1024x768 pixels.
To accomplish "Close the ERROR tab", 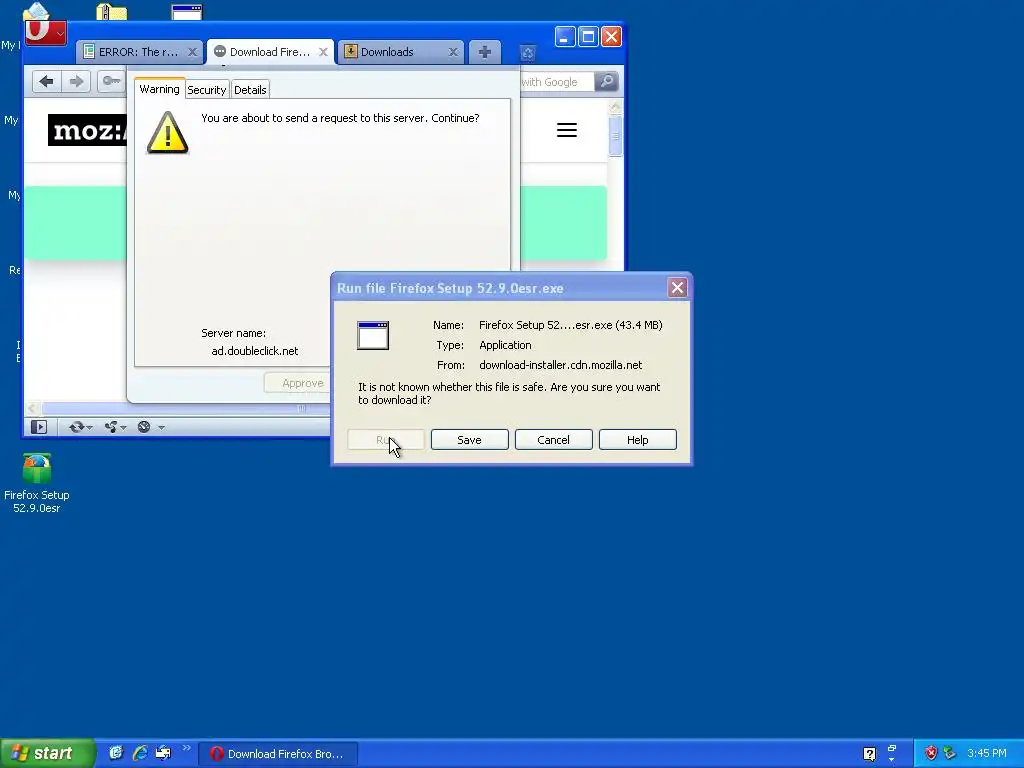I will coord(192,52).
